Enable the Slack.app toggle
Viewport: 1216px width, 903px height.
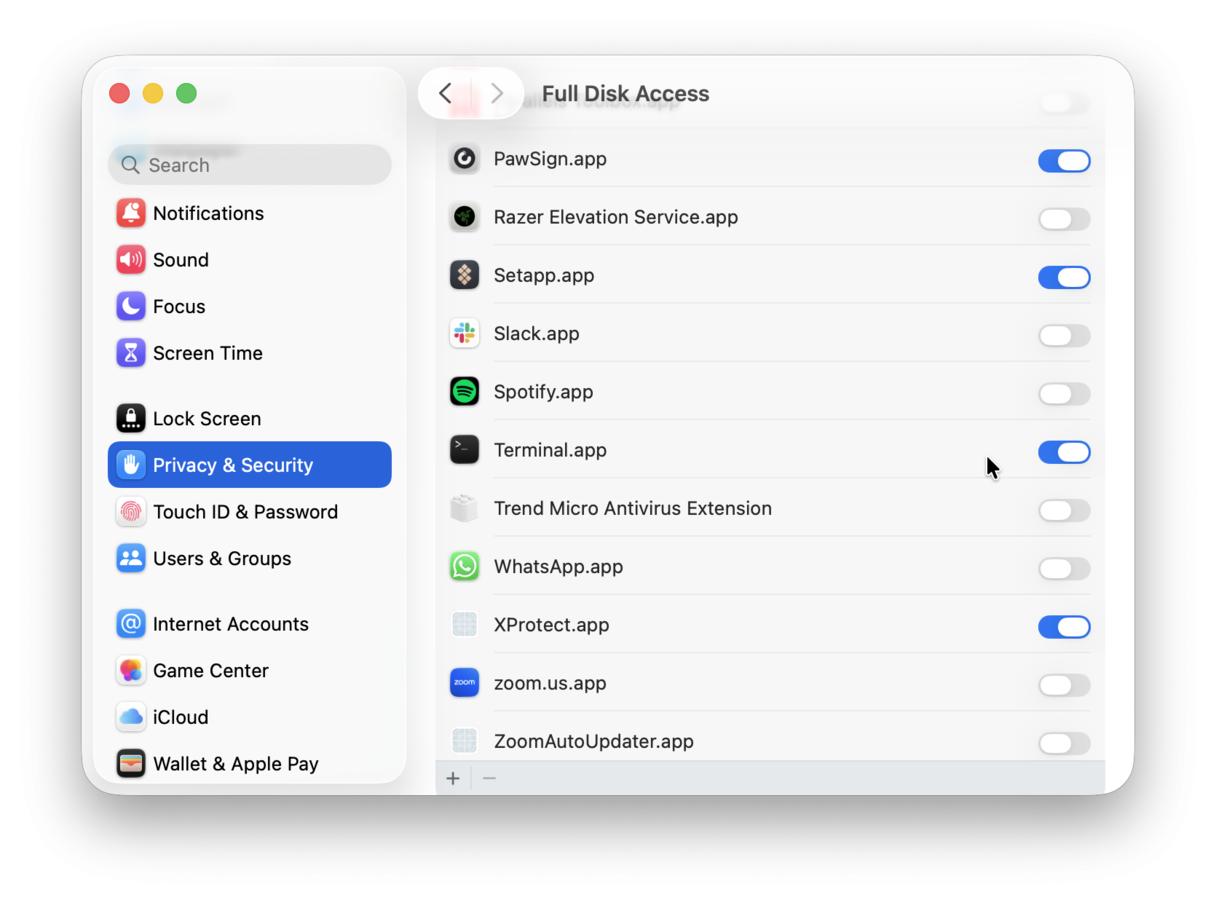click(1064, 335)
